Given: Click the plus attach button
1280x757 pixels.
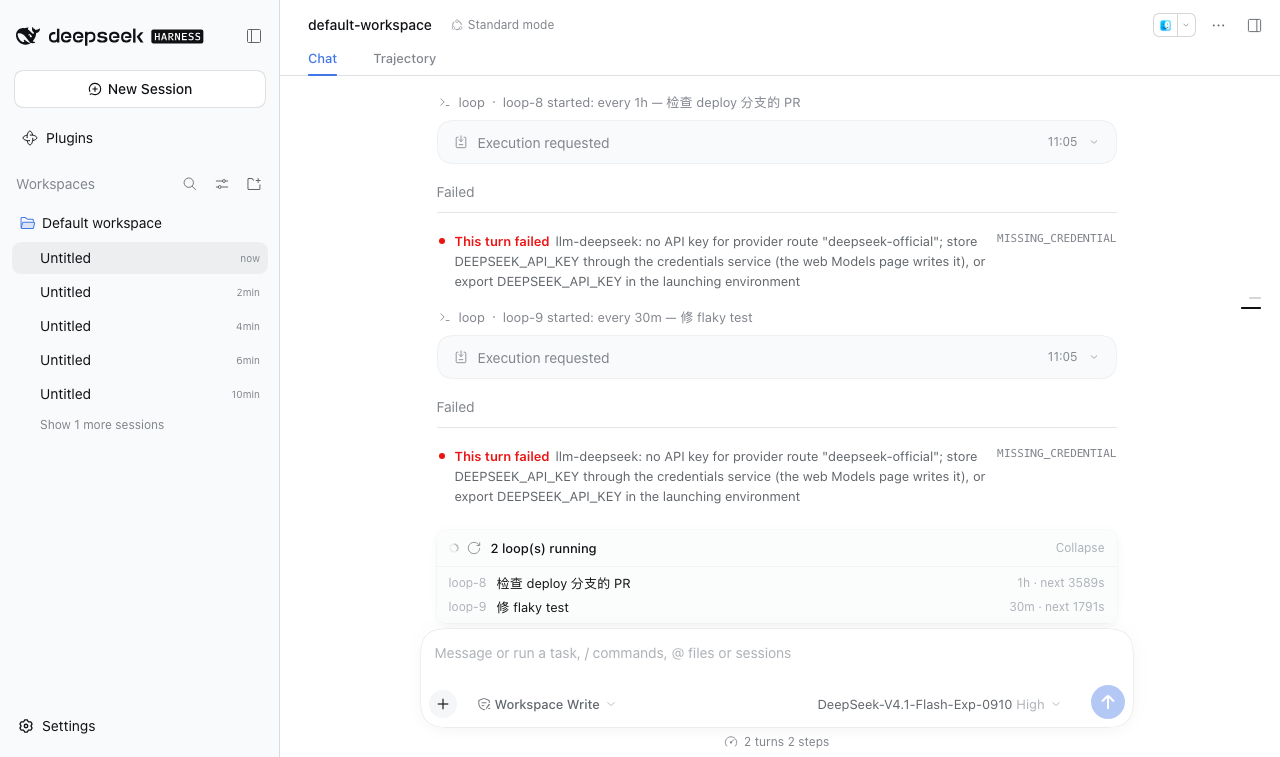Looking at the screenshot, I should [x=443, y=704].
